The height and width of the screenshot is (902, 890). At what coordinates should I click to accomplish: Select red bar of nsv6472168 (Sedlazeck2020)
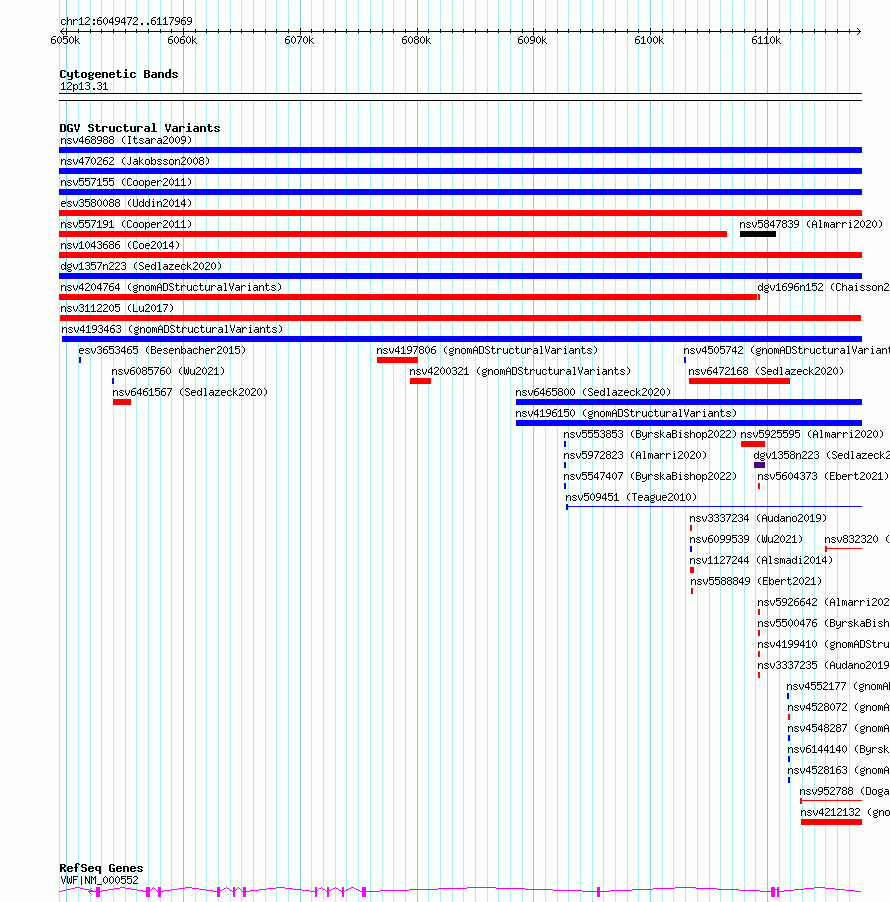click(x=739, y=381)
